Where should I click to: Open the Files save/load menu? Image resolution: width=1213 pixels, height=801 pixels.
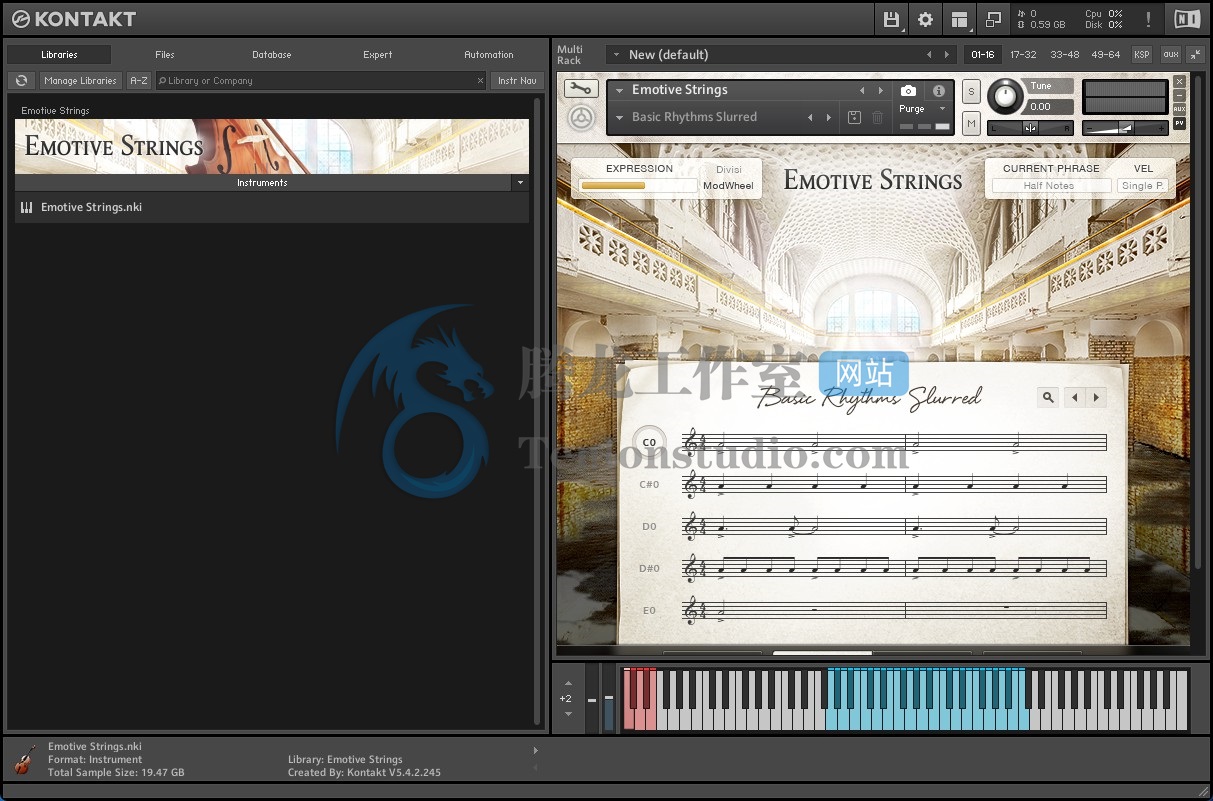(892, 19)
